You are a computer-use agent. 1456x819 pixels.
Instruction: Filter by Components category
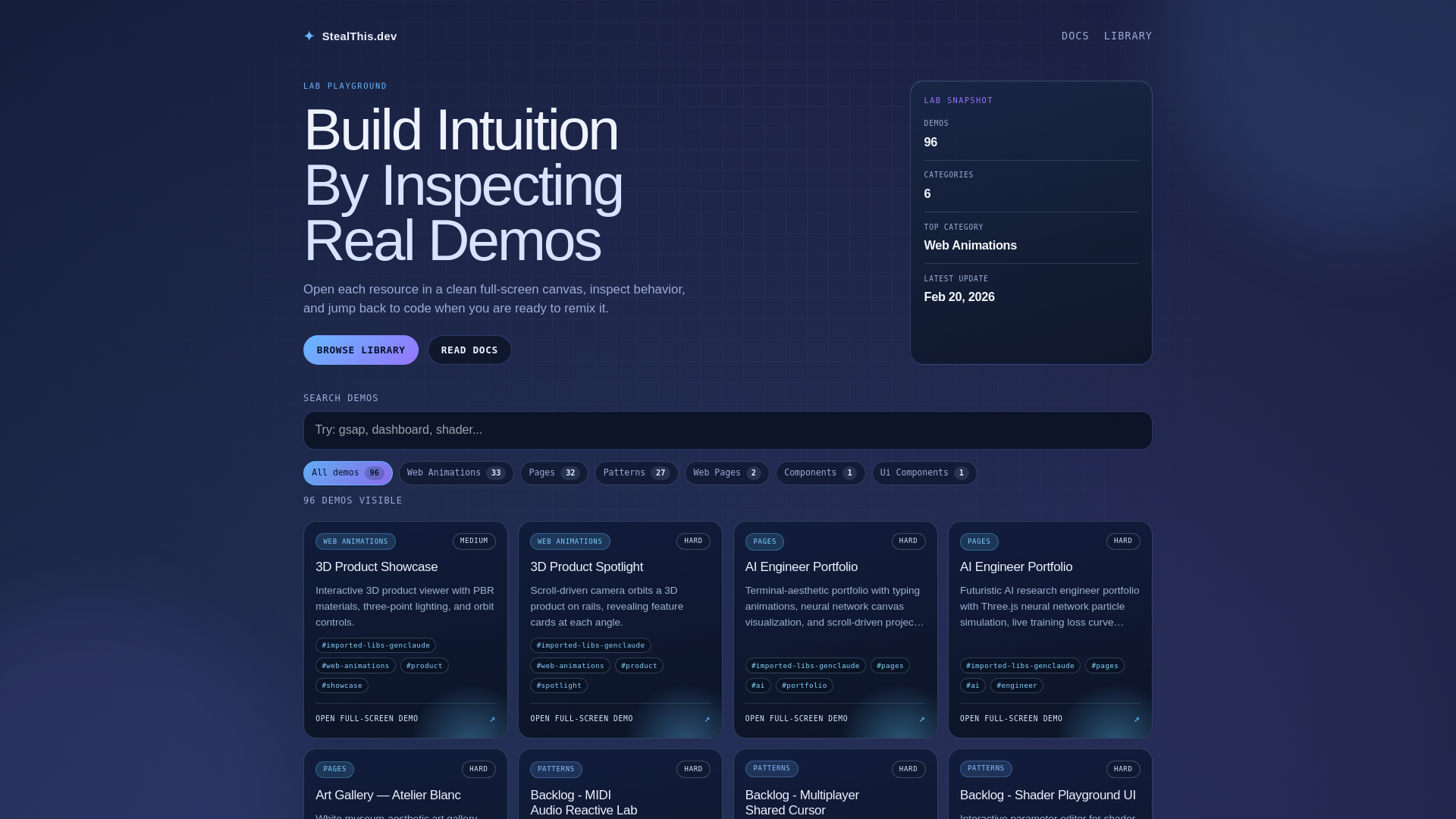(x=821, y=473)
